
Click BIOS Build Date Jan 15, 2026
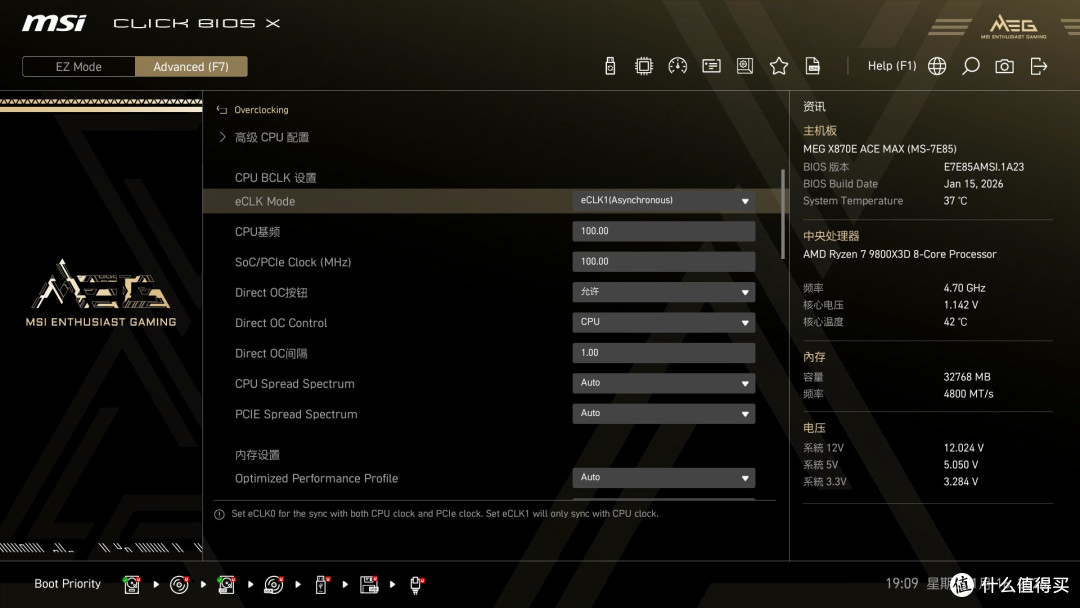coord(973,184)
